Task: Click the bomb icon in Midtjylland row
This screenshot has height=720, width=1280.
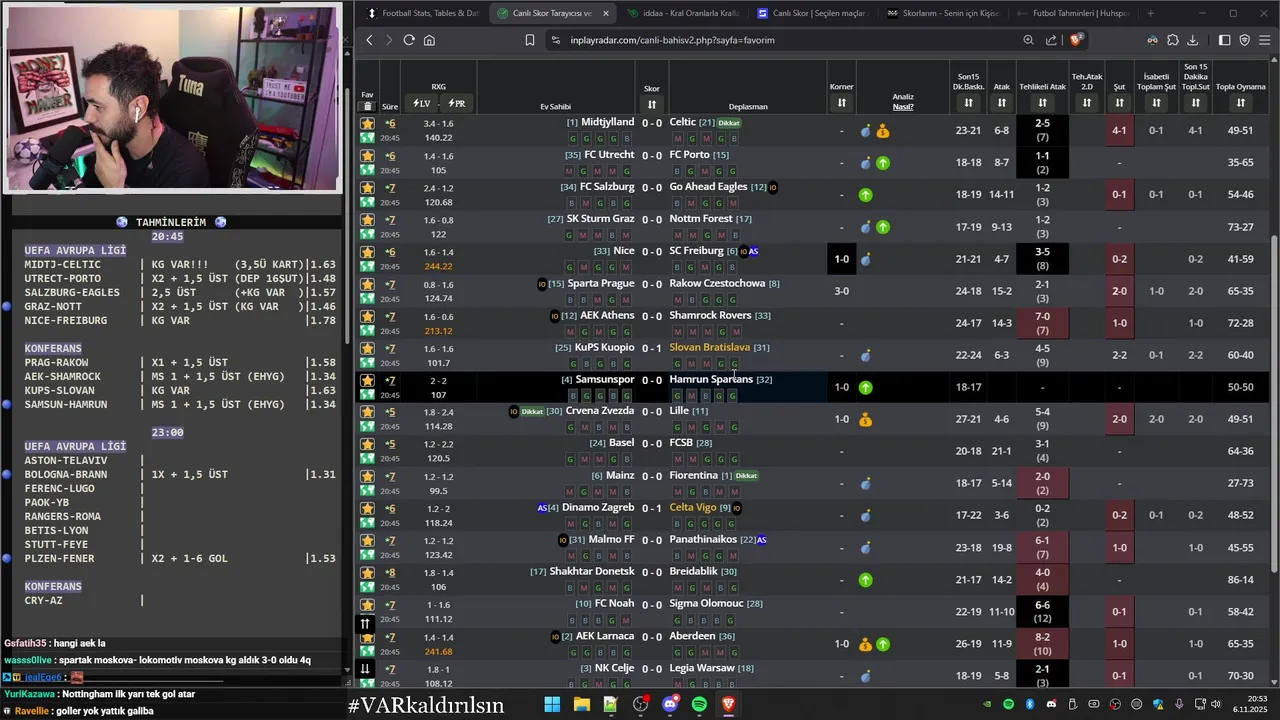Action: coord(866,131)
